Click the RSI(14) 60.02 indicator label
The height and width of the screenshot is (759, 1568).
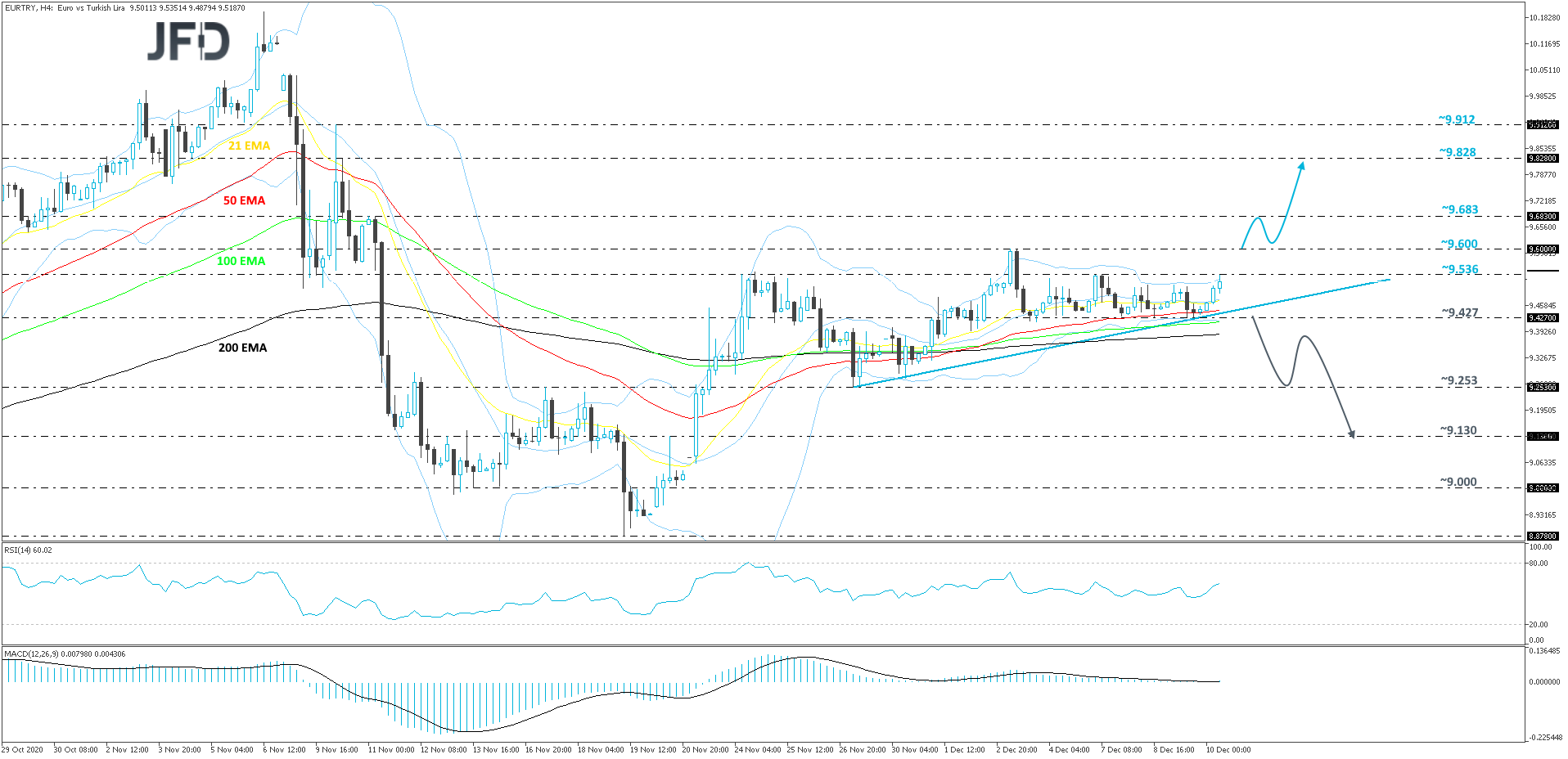[29, 550]
